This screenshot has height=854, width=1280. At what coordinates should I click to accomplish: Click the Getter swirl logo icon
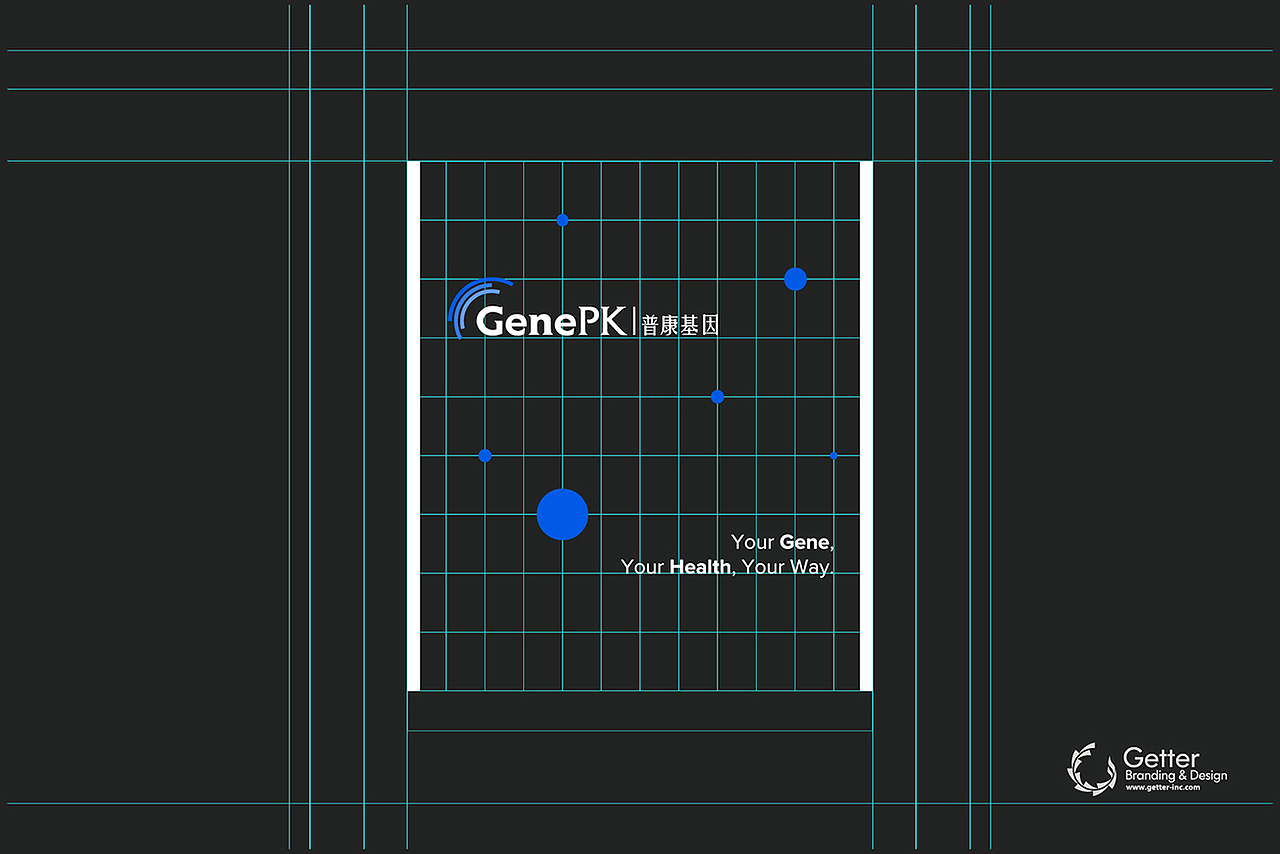coord(1092,769)
